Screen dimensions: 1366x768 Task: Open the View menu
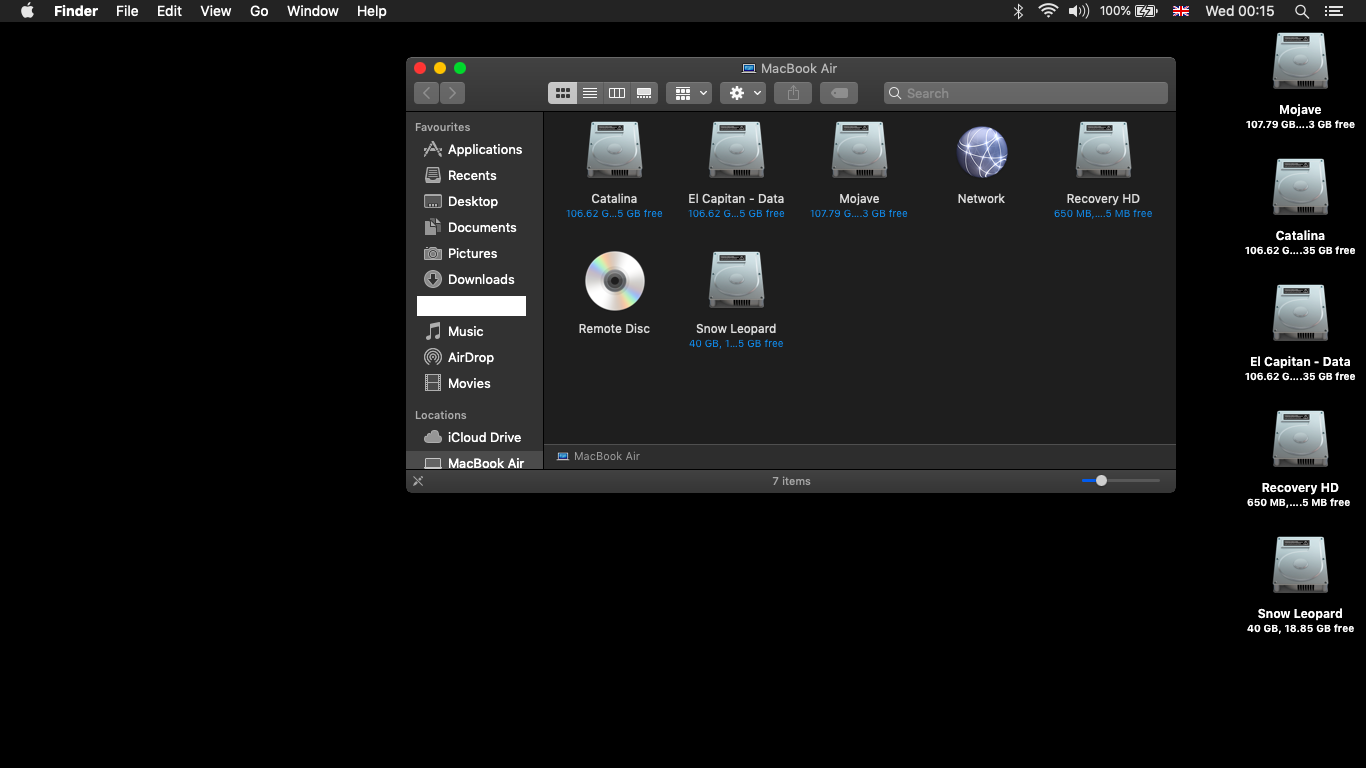[x=215, y=11]
